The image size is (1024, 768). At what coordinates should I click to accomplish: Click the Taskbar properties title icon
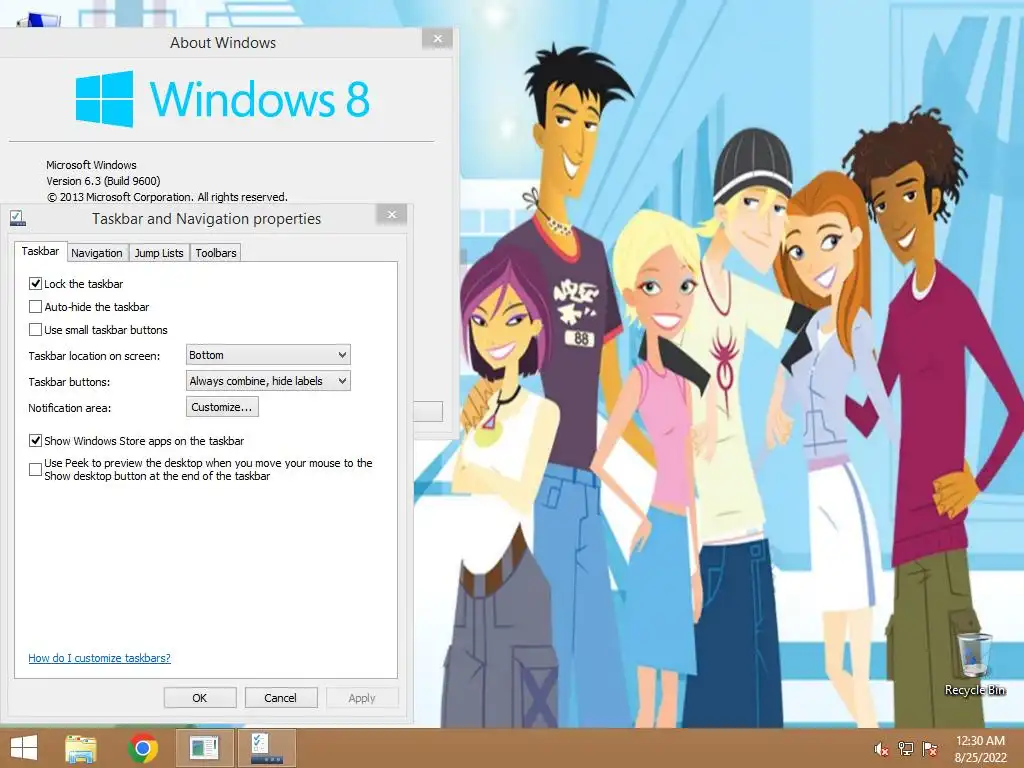click(x=18, y=218)
